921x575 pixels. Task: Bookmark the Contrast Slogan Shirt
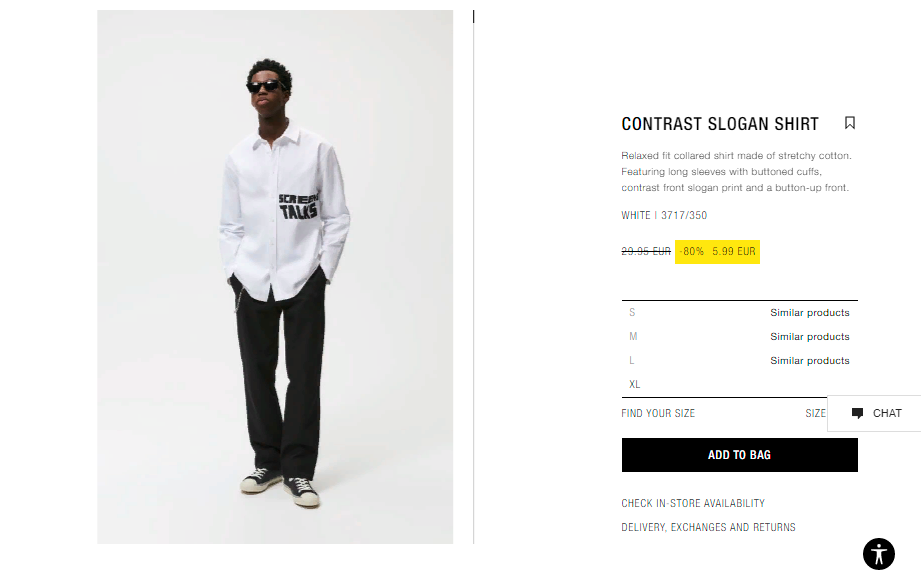click(x=849, y=123)
